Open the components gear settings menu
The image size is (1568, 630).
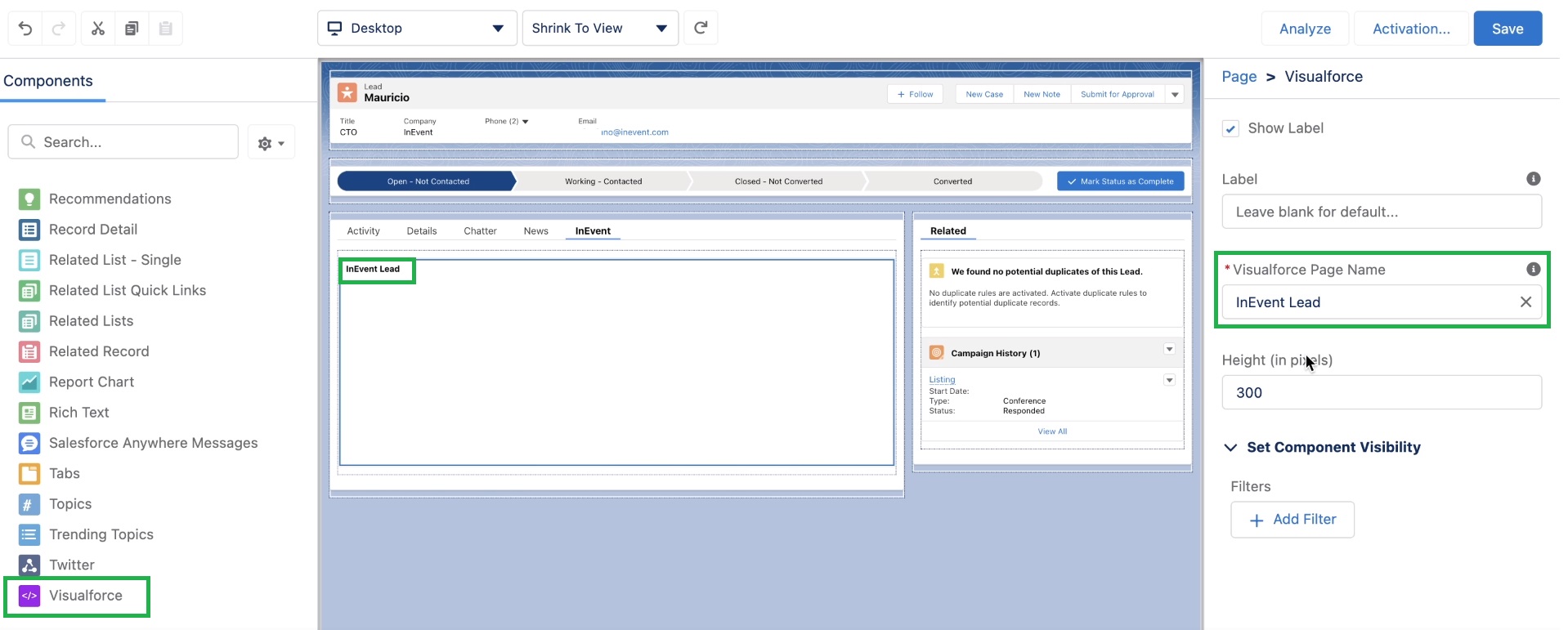271,143
